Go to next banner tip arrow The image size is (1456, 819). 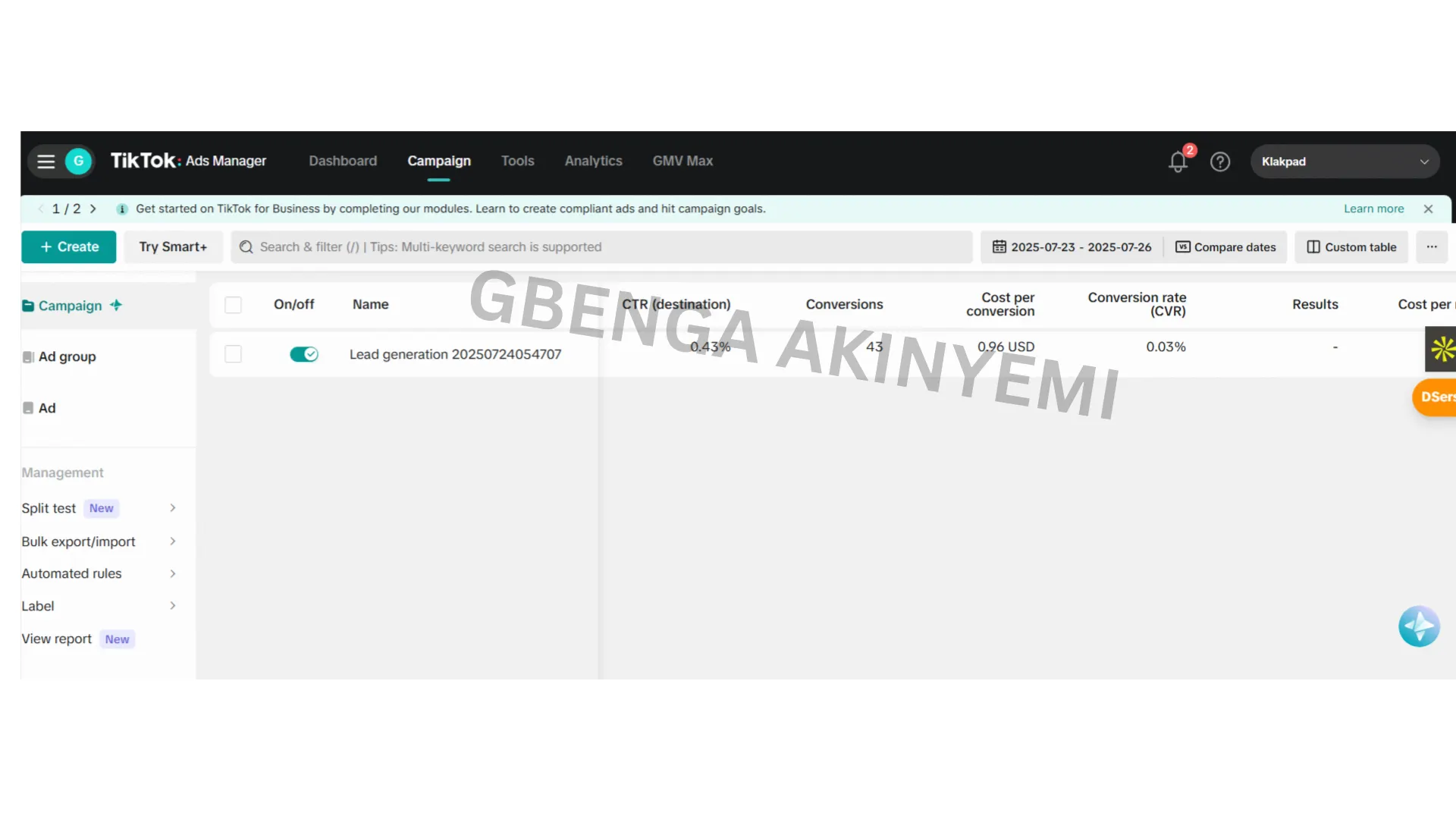pos(93,209)
